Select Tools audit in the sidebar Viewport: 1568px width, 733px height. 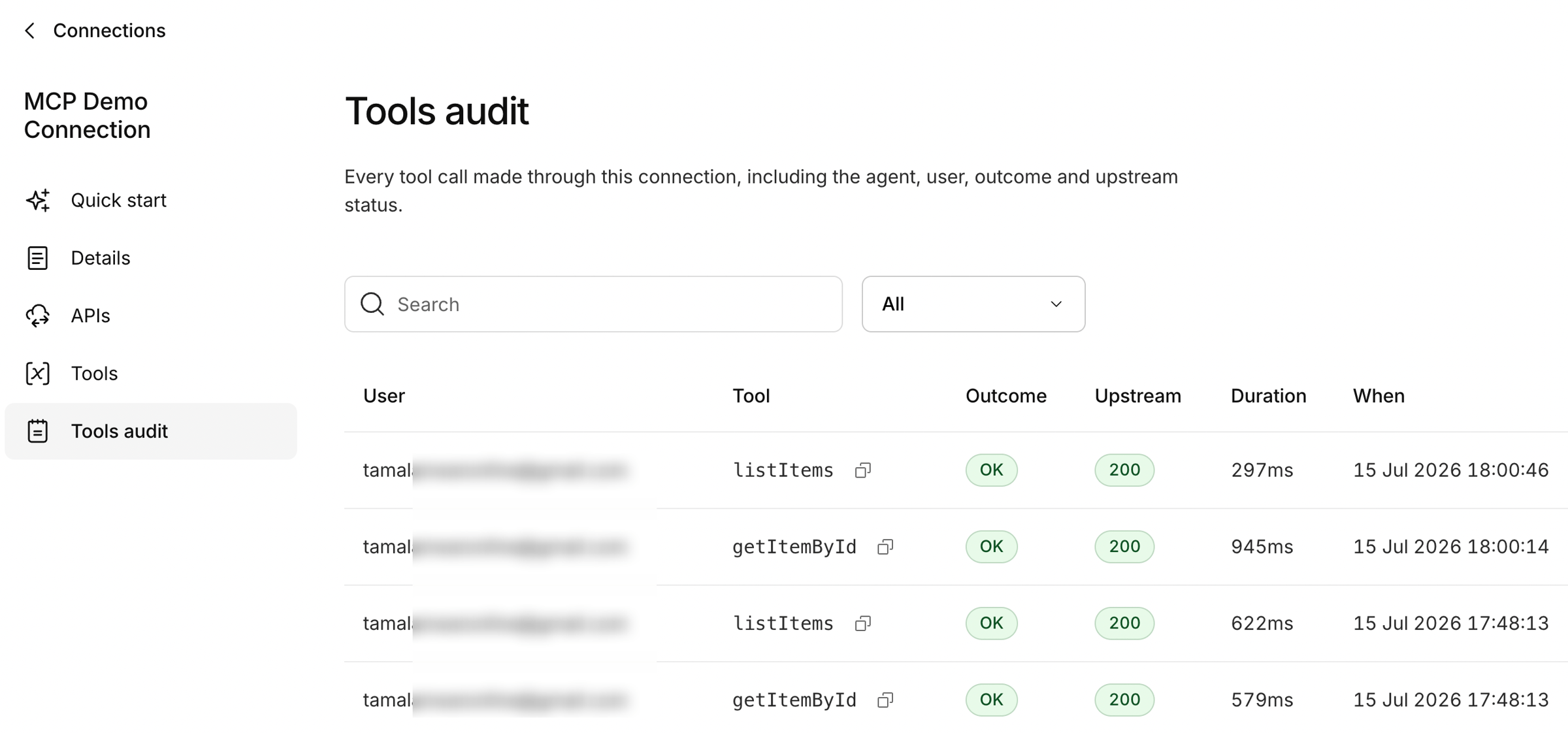pyautogui.click(x=150, y=431)
